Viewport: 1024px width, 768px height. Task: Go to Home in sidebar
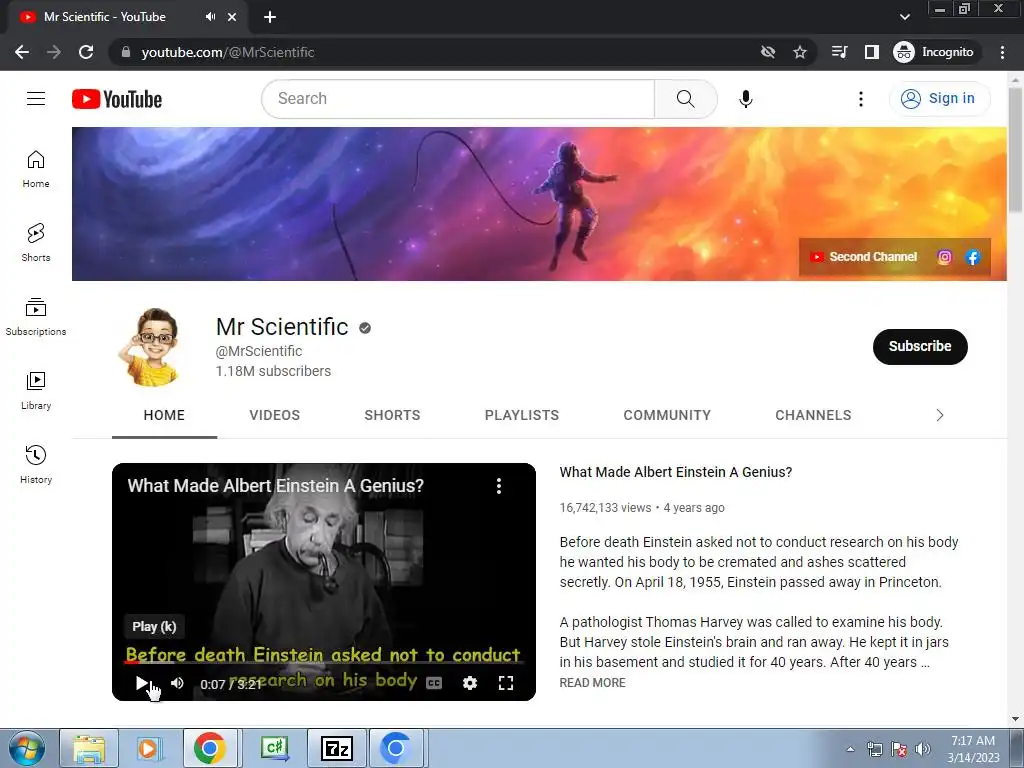pos(36,169)
